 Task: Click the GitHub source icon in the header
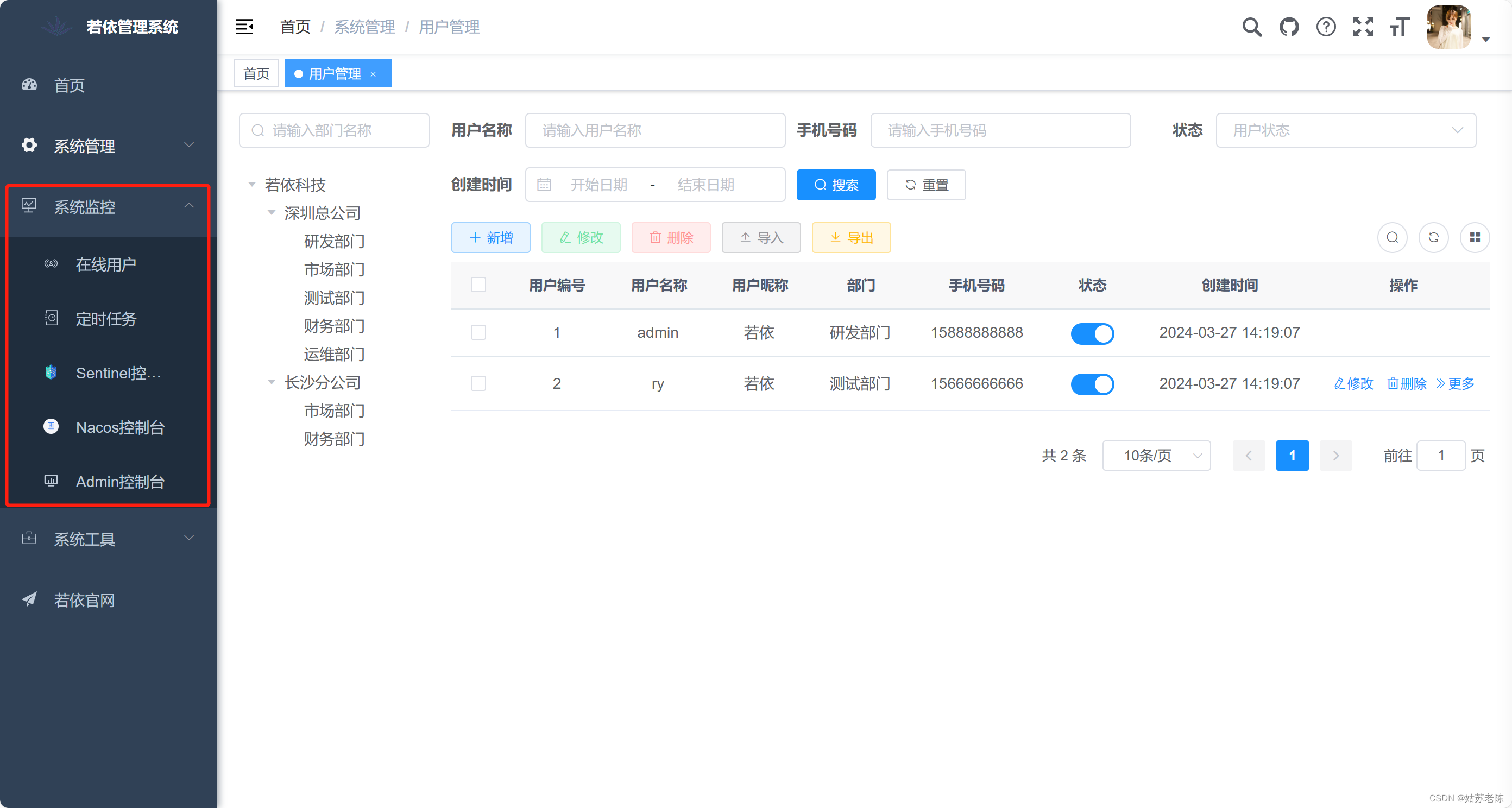coord(1289,27)
